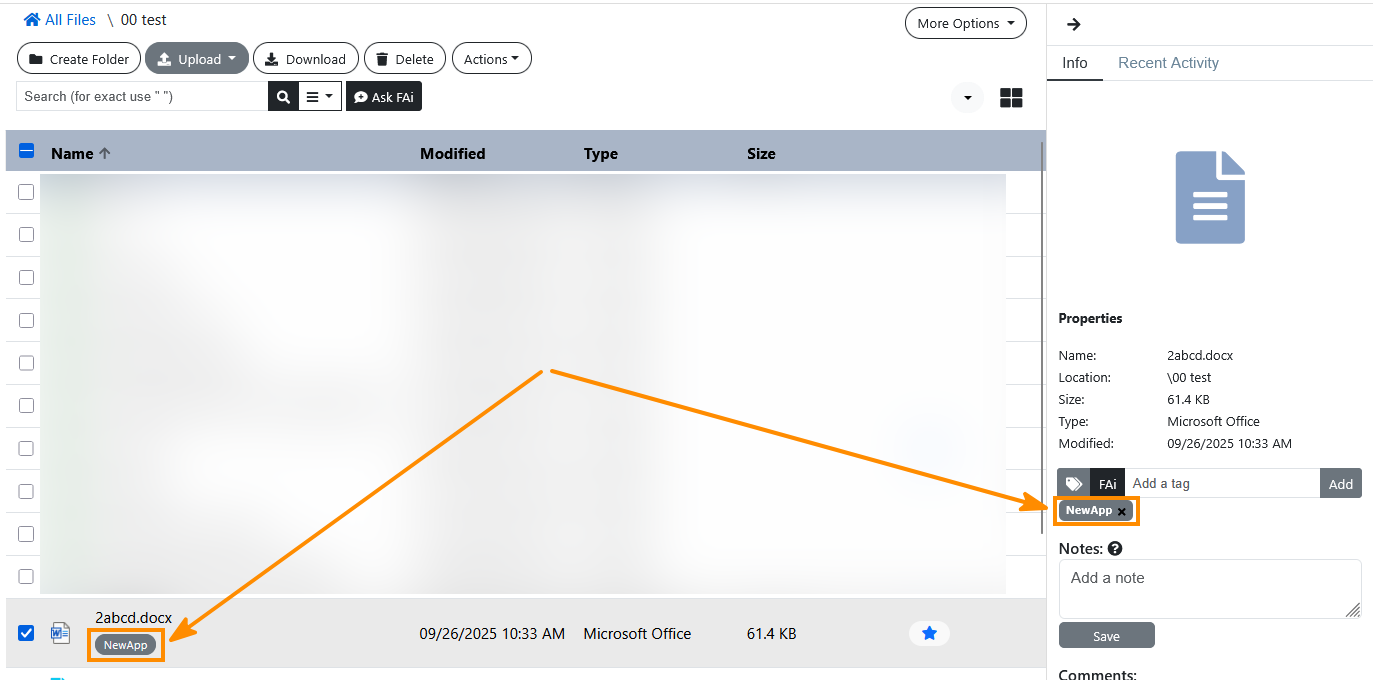Switch to grid view icon
This screenshot has width=1380, height=680.
[1011, 98]
